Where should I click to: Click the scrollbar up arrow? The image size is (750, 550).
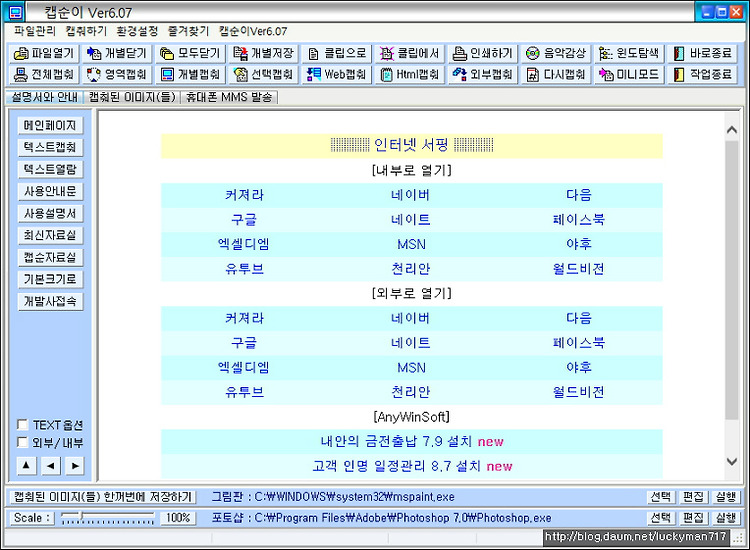pos(731,130)
